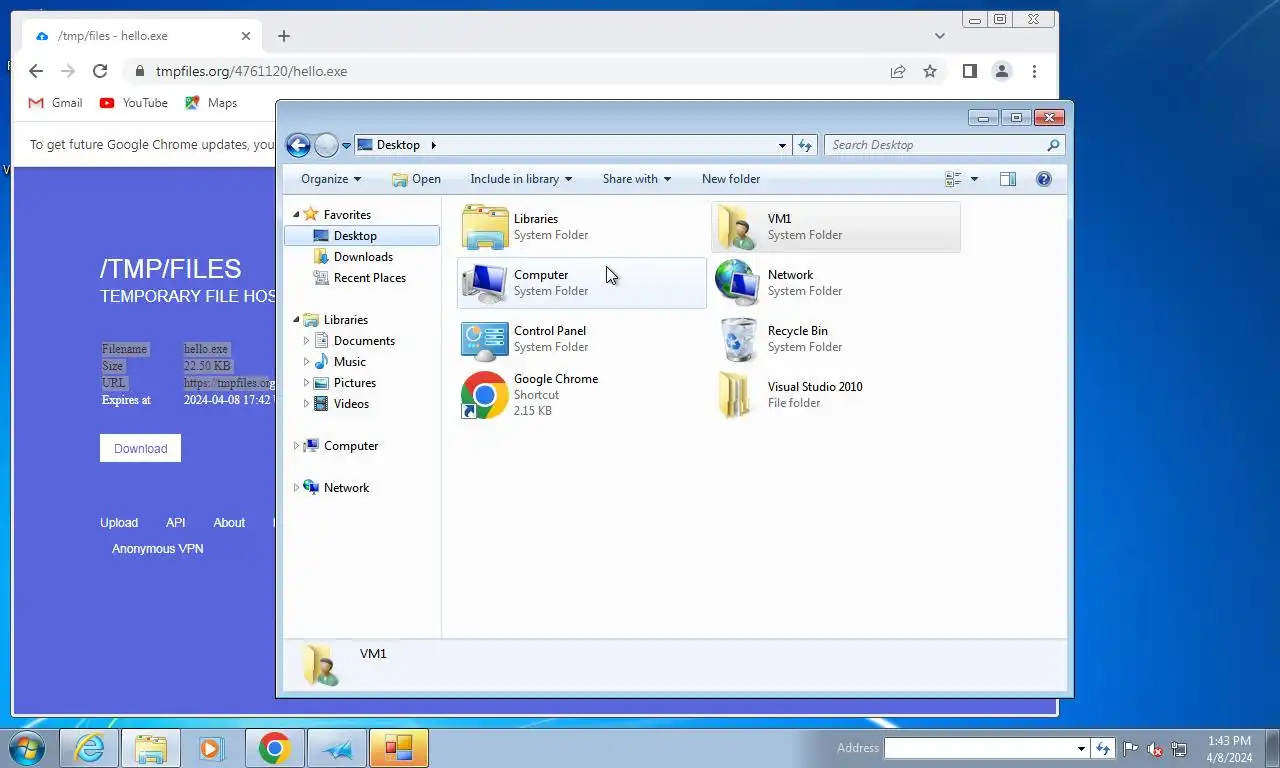Select the Network icon in file list
Image resolution: width=1280 pixels, height=768 pixels.
[x=738, y=283]
